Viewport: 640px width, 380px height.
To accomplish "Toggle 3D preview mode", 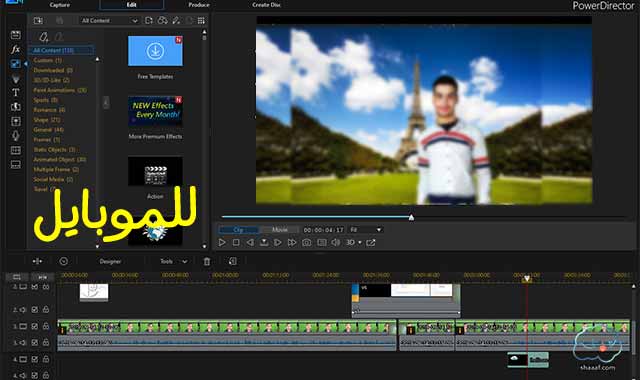I will [x=350, y=242].
